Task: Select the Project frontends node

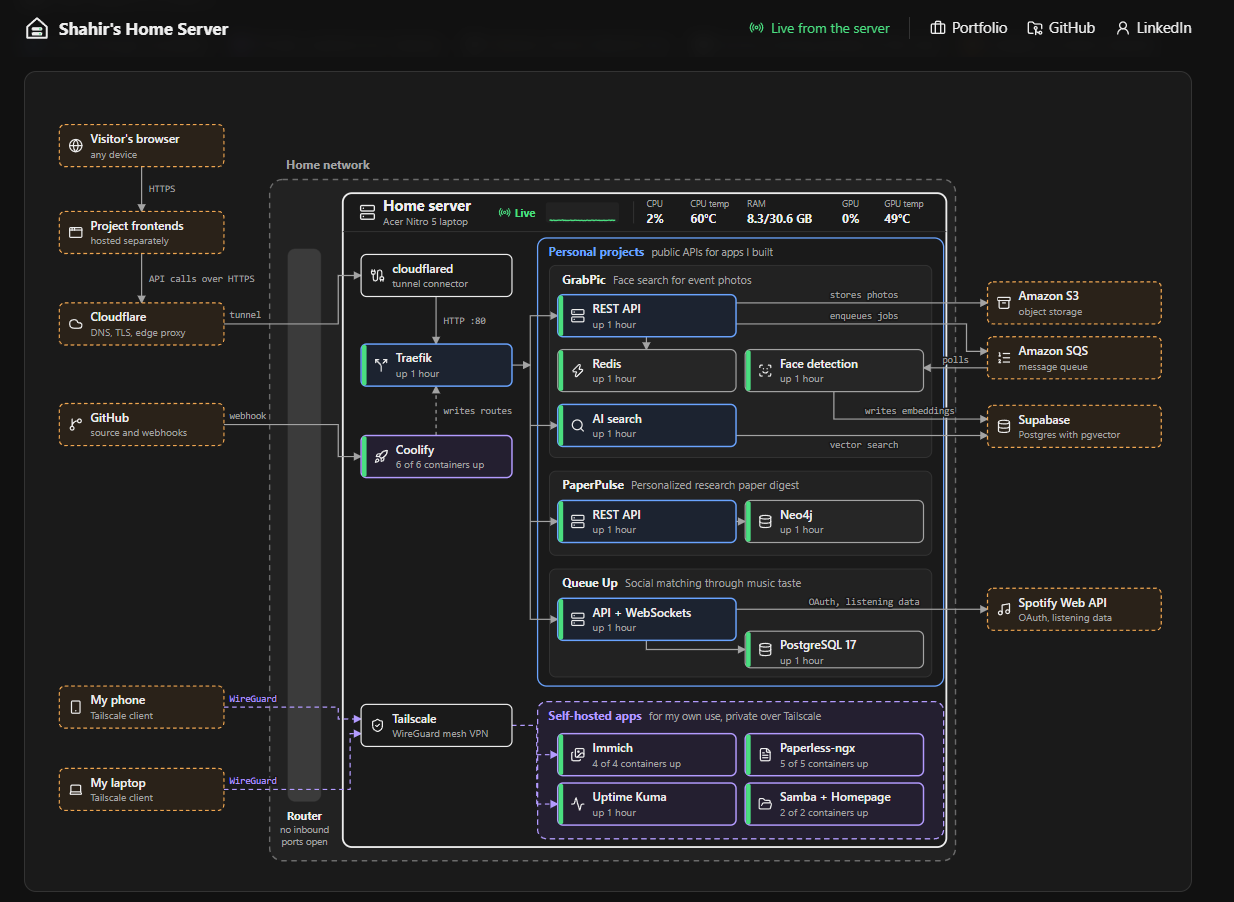Action: tap(142, 232)
